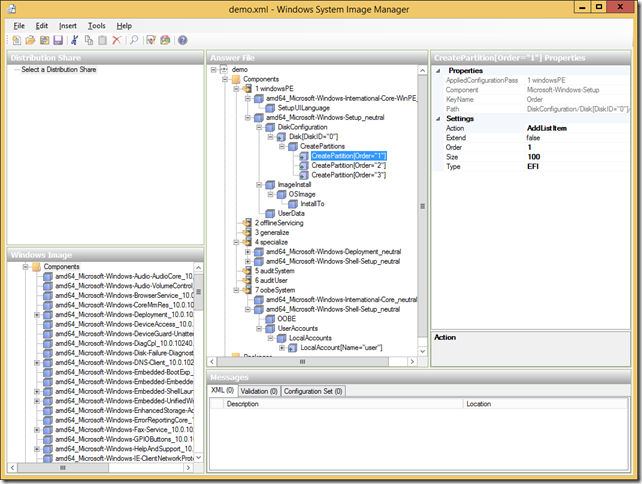This screenshot has width=642, height=484.
Task: Click the Components folder icon in Answer File
Action: pos(236,79)
